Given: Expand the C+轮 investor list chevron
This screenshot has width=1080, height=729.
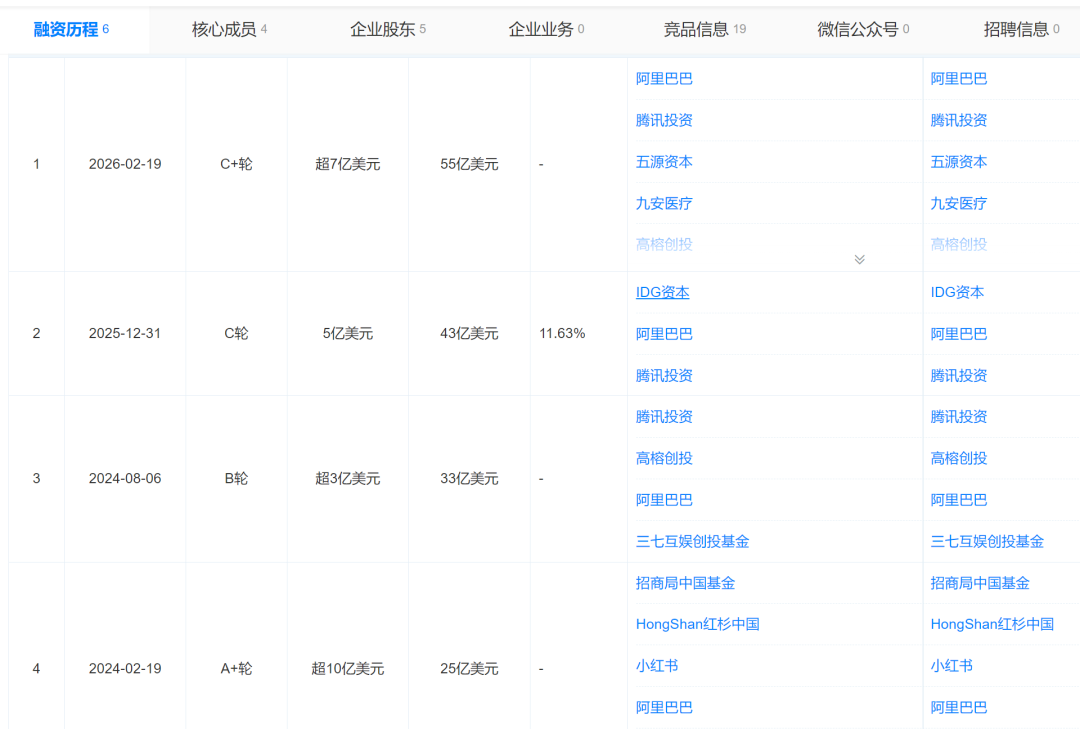Looking at the screenshot, I should (859, 259).
